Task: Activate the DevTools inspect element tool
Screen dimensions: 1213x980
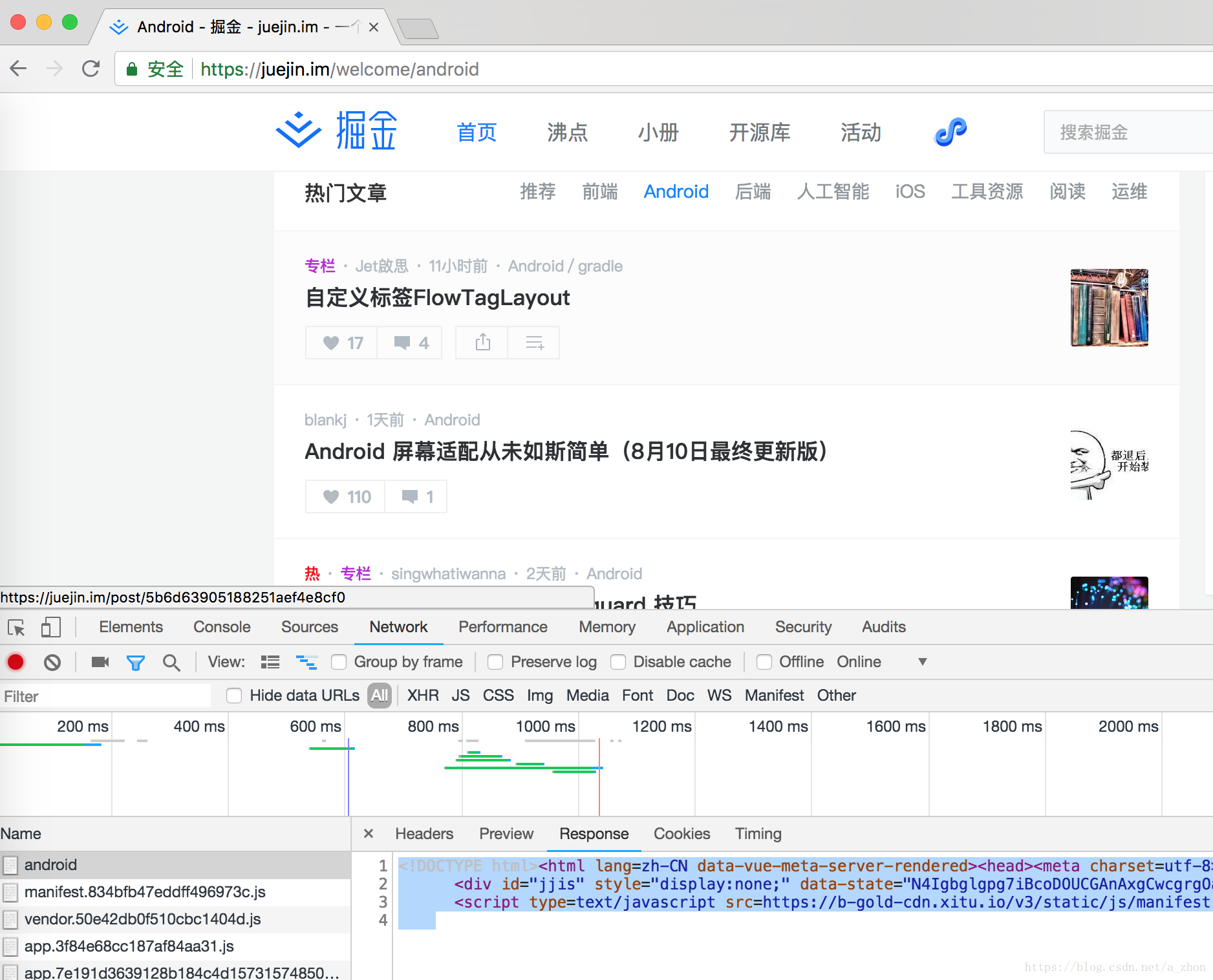Action: 16,627
